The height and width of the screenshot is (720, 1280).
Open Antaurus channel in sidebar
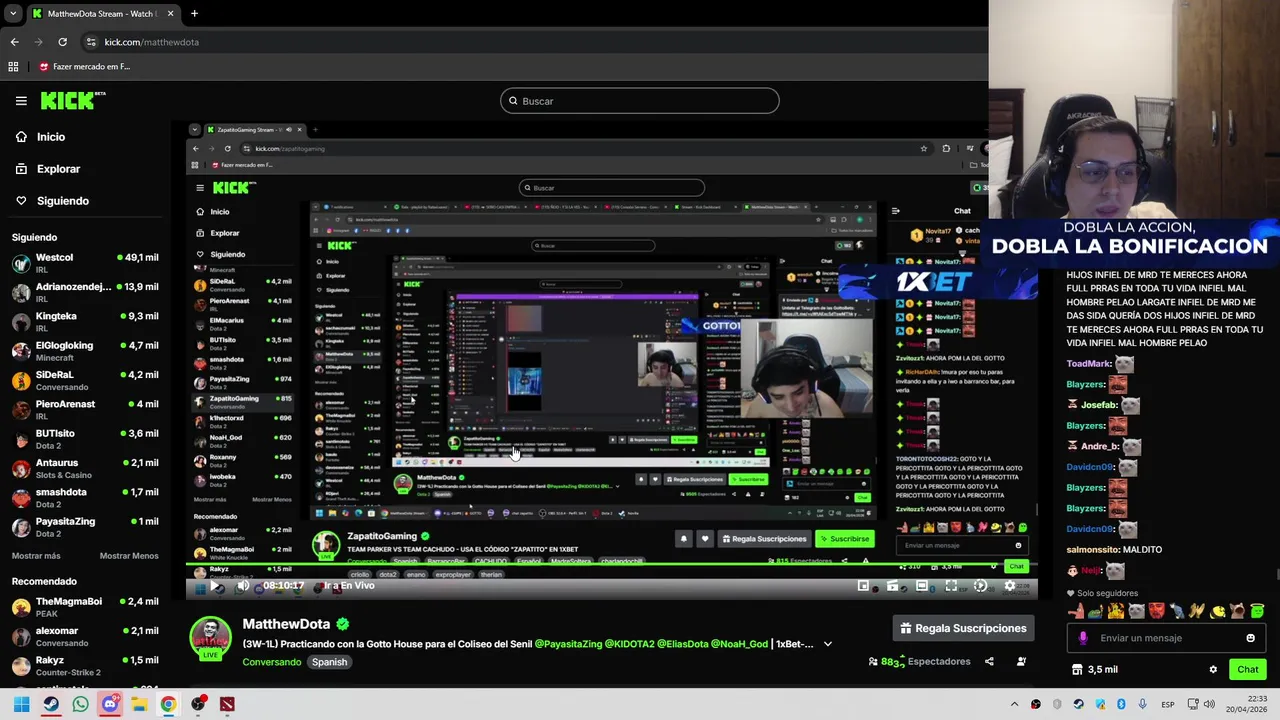pos(85,468)
